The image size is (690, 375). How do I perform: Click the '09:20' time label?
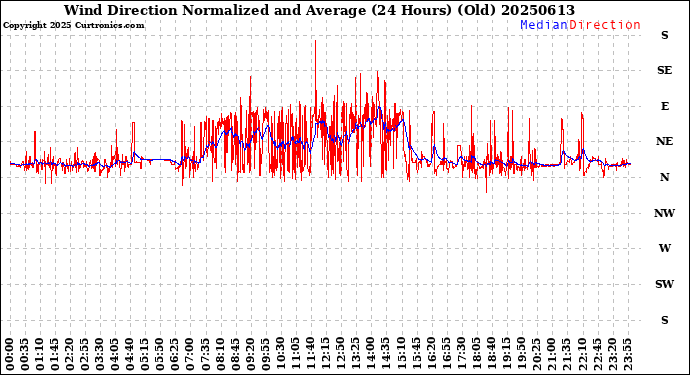(250, 354)
